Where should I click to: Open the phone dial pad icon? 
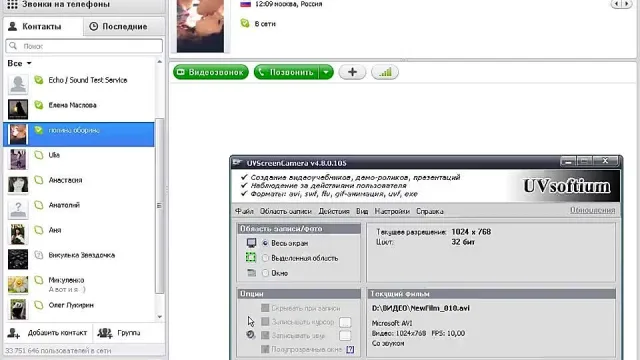(x=12, y=4)
